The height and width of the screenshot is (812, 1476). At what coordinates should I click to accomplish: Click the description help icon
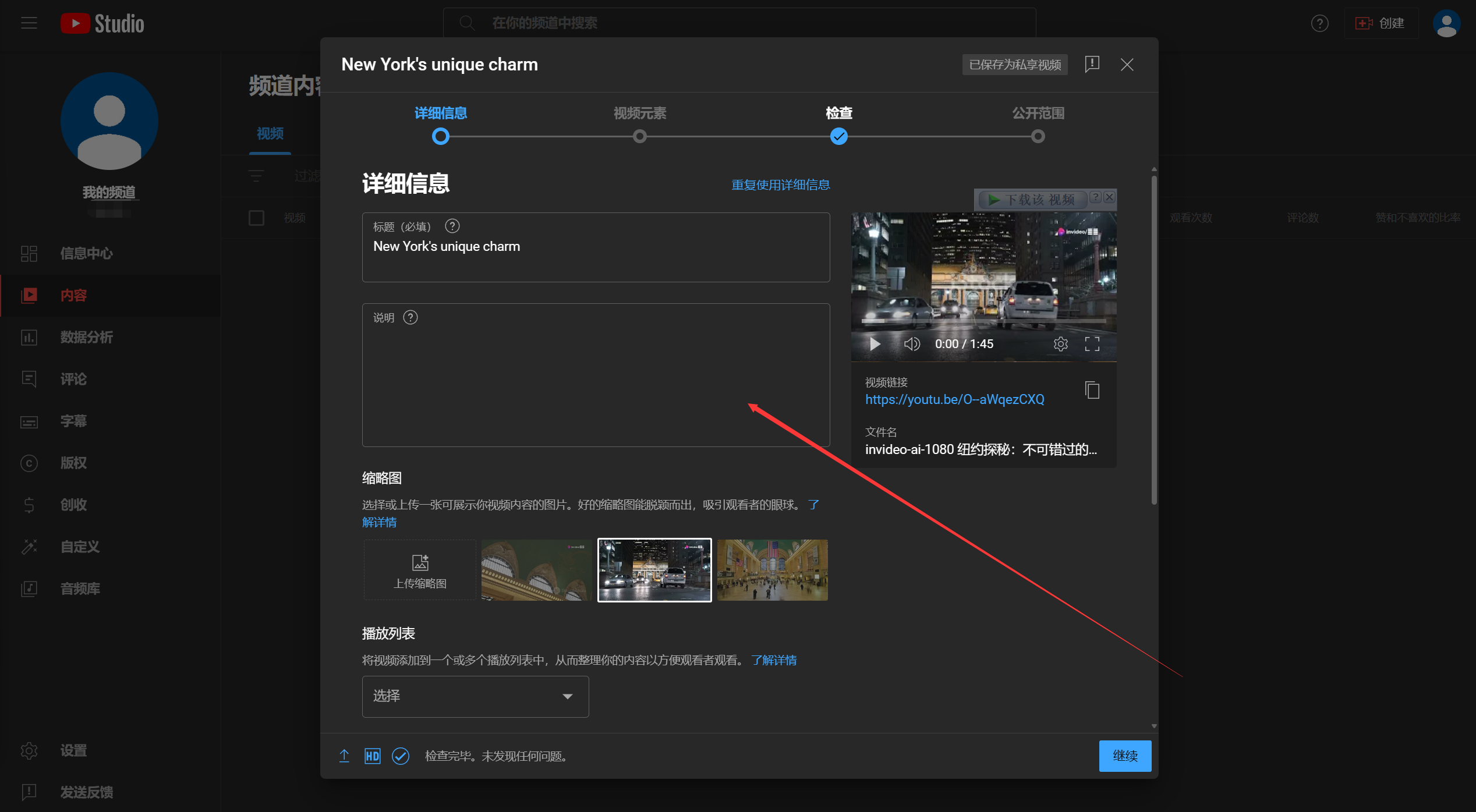coord(410,317)
